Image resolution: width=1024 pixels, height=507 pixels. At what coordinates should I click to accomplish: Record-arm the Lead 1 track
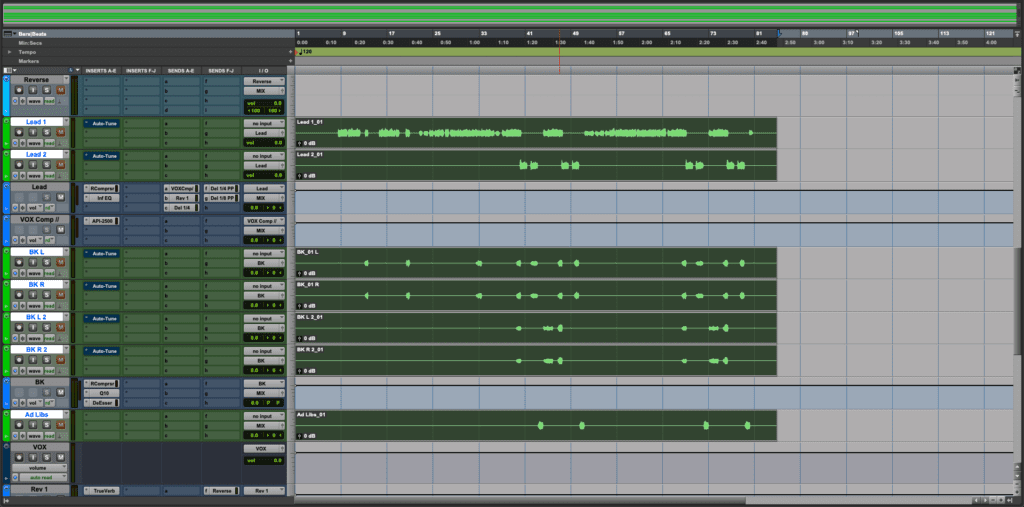click(19, 132)
